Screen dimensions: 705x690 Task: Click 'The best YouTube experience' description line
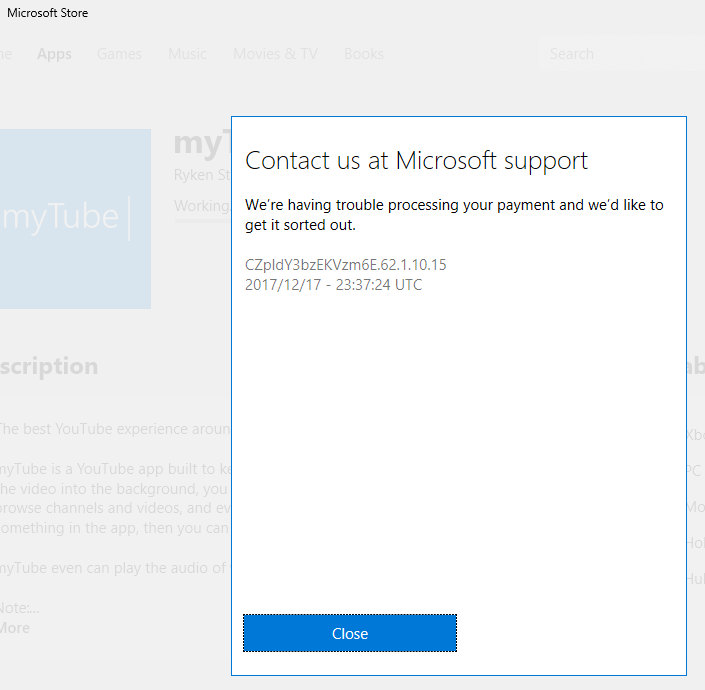pos(115,429)
